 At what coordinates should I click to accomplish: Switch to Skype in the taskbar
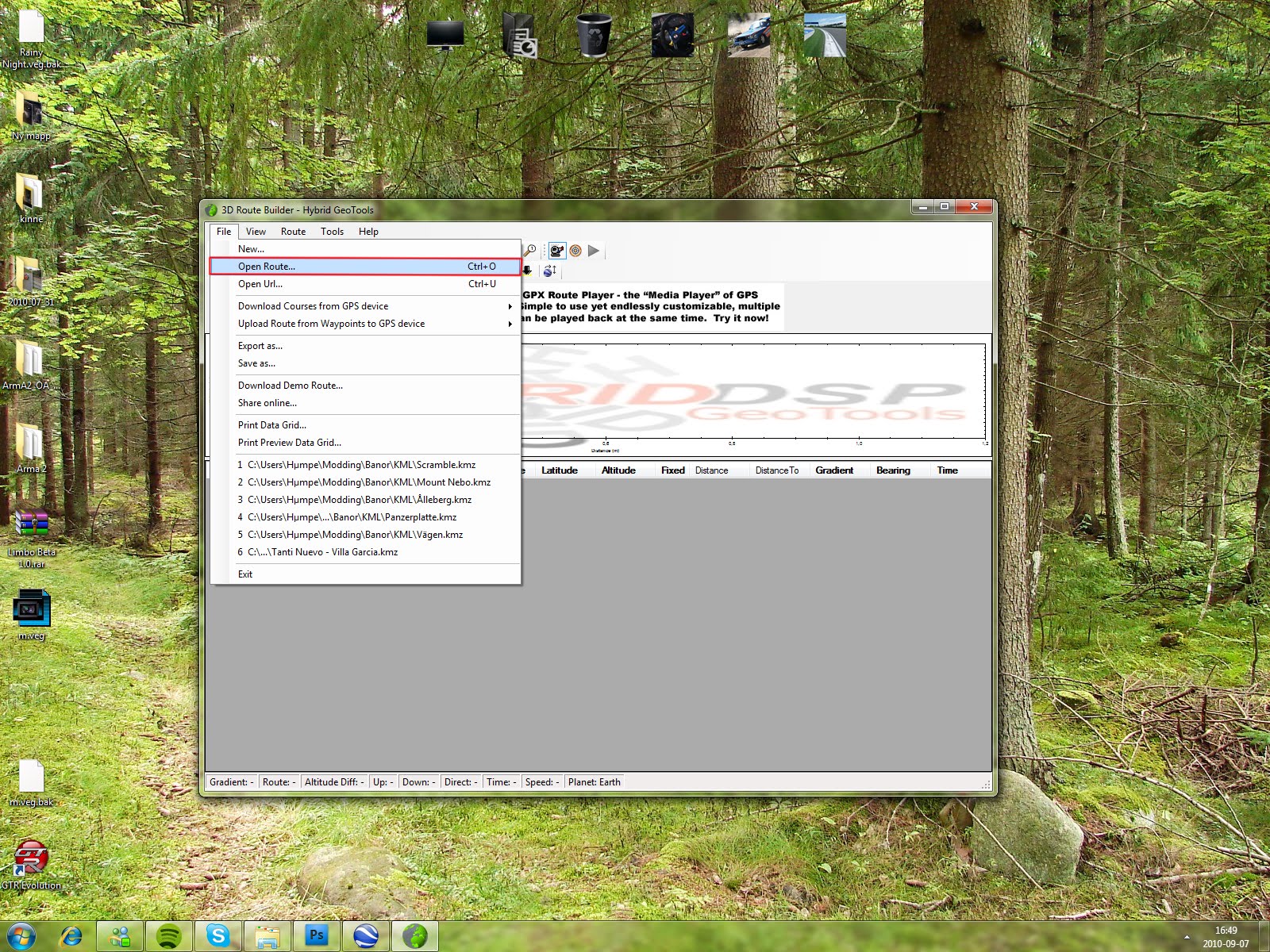coord(217,936)
